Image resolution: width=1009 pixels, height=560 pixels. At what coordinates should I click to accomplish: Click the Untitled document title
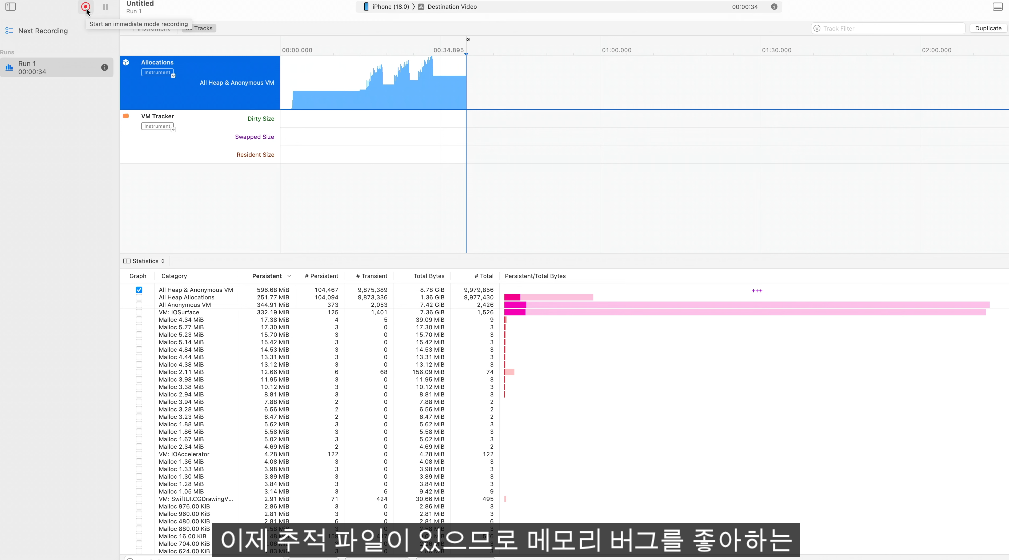[x=140, y=4]
